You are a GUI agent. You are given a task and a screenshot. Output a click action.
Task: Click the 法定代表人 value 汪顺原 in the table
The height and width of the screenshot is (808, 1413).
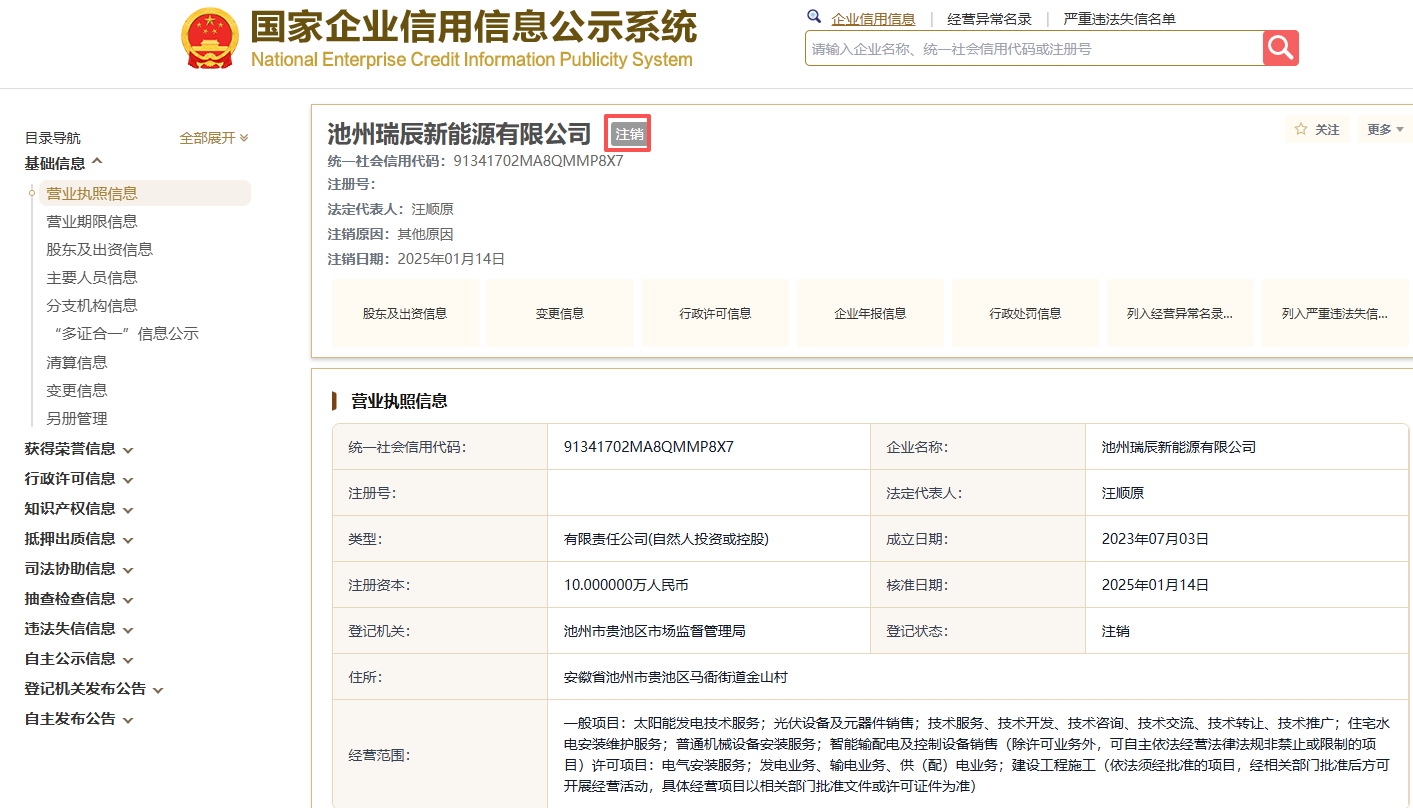pyautogui.click(x=1123, y=493)
